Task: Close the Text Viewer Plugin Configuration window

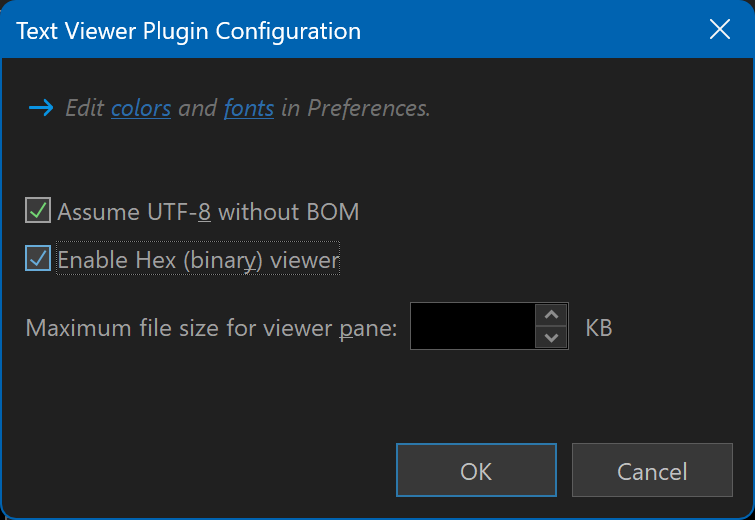Action: [x=720, y=29]
